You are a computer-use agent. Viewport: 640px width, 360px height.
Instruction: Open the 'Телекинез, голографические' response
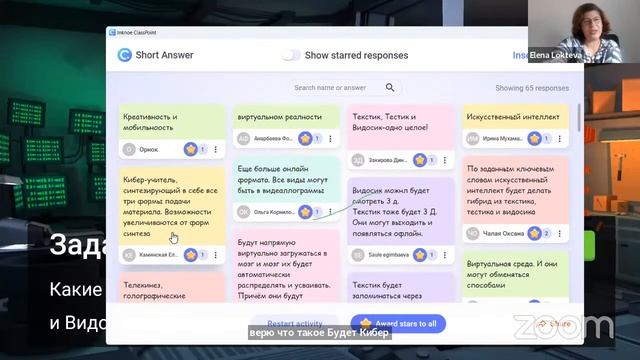(172, 288)
